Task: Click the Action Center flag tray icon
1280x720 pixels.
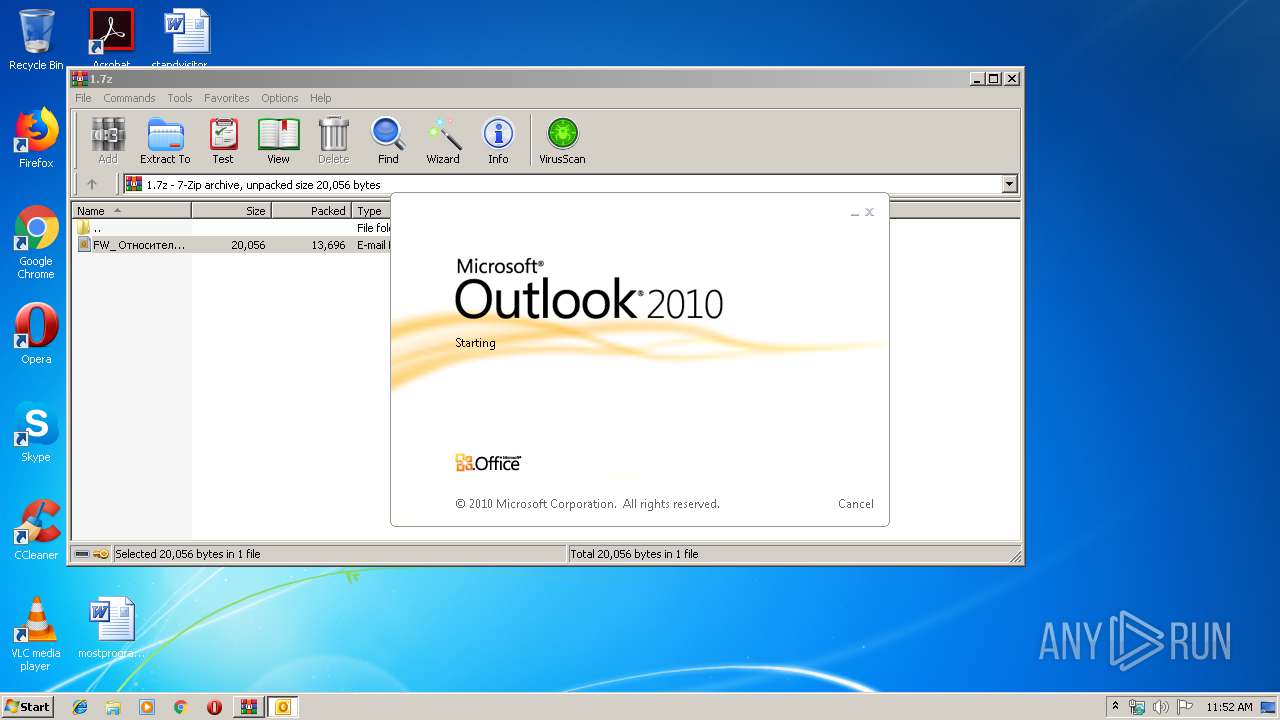Action: [x=1184, y=707]
